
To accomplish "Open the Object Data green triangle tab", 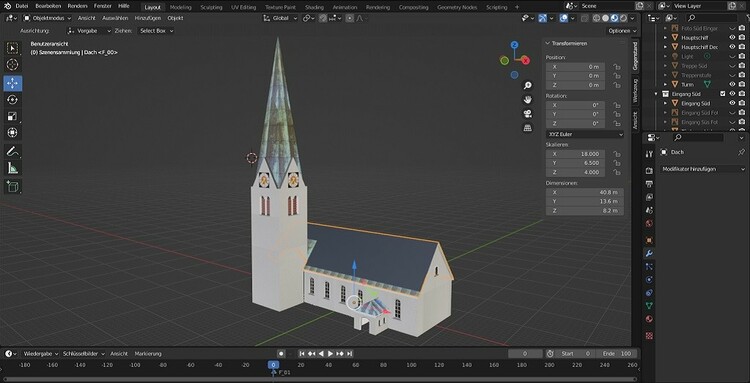I will [x=649, y=306].
